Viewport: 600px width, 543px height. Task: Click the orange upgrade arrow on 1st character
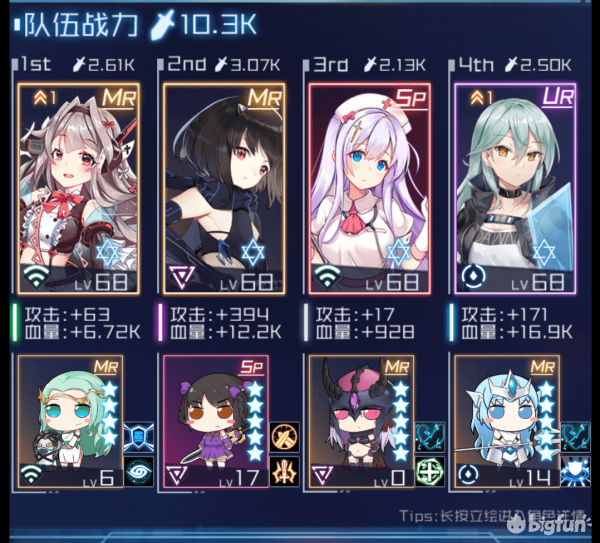[40, 98]
